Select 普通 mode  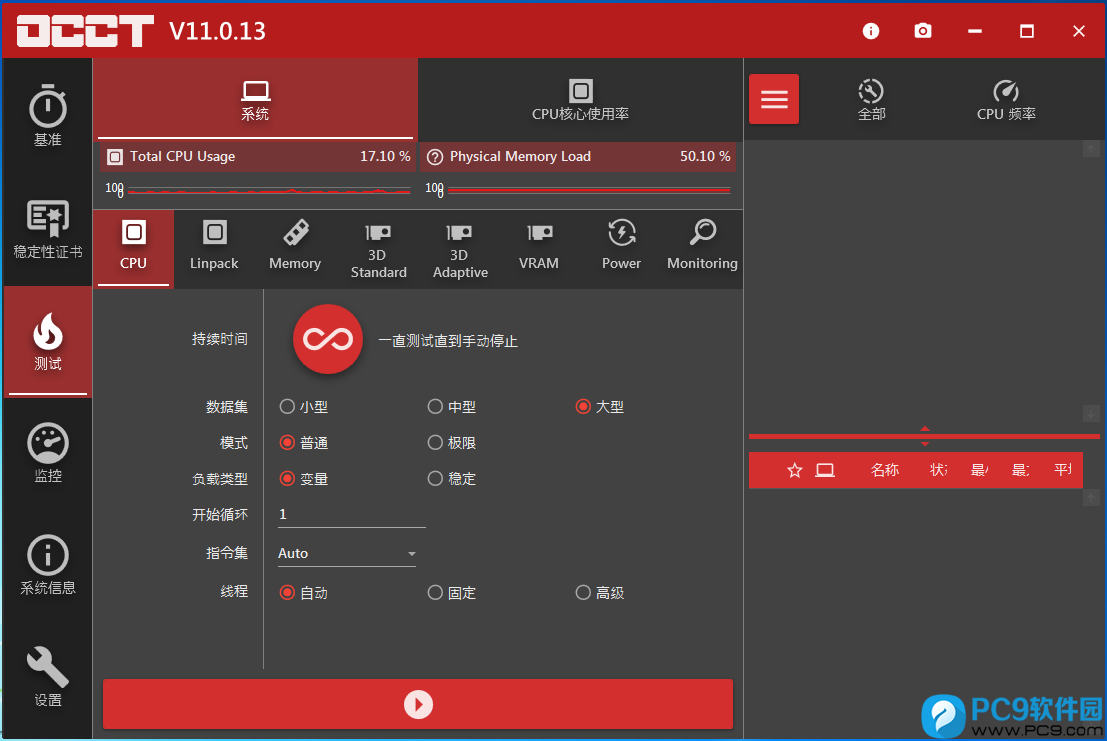tap(304, 442)
